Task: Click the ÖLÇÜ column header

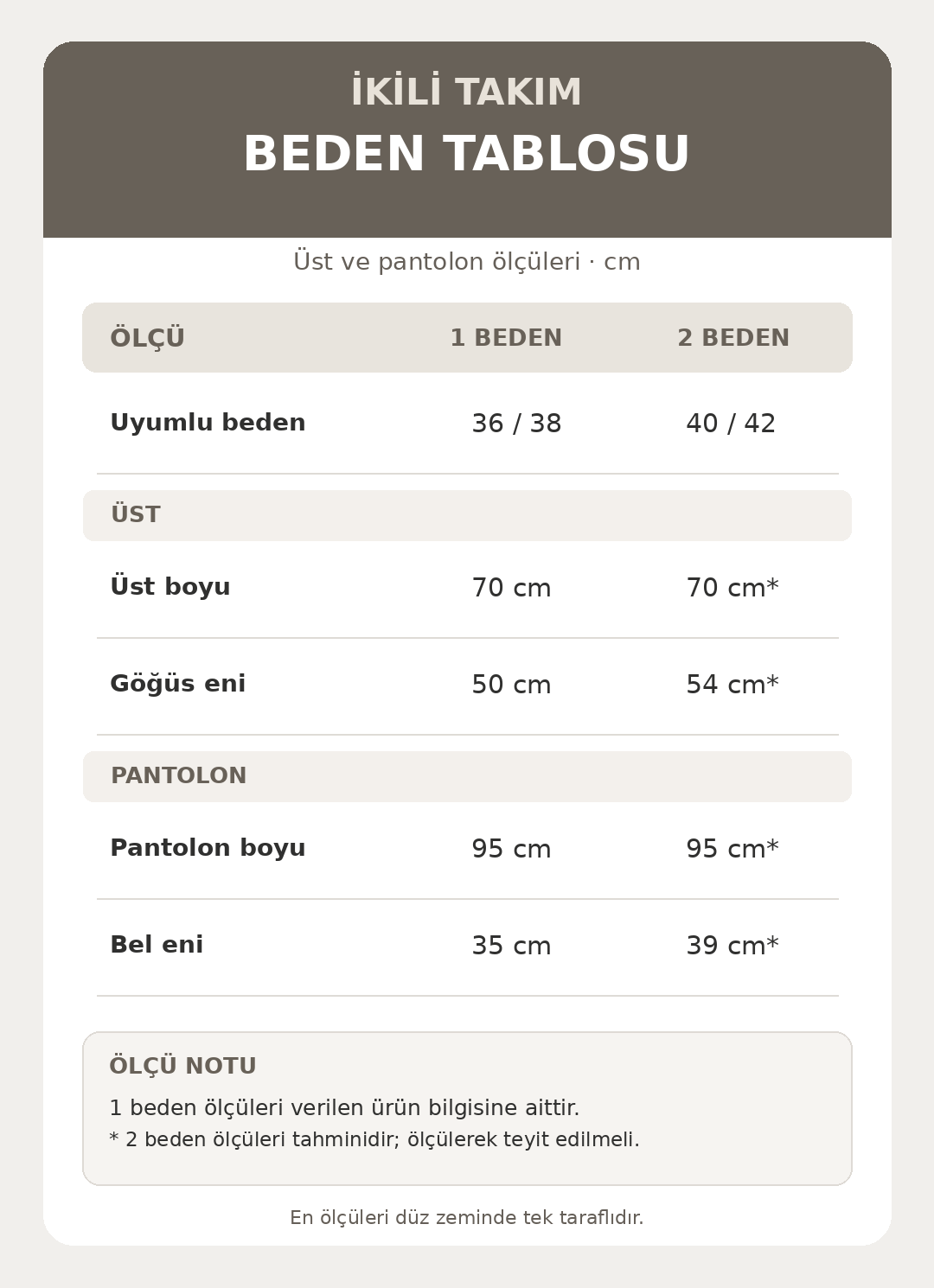Action: pos(148,337)
